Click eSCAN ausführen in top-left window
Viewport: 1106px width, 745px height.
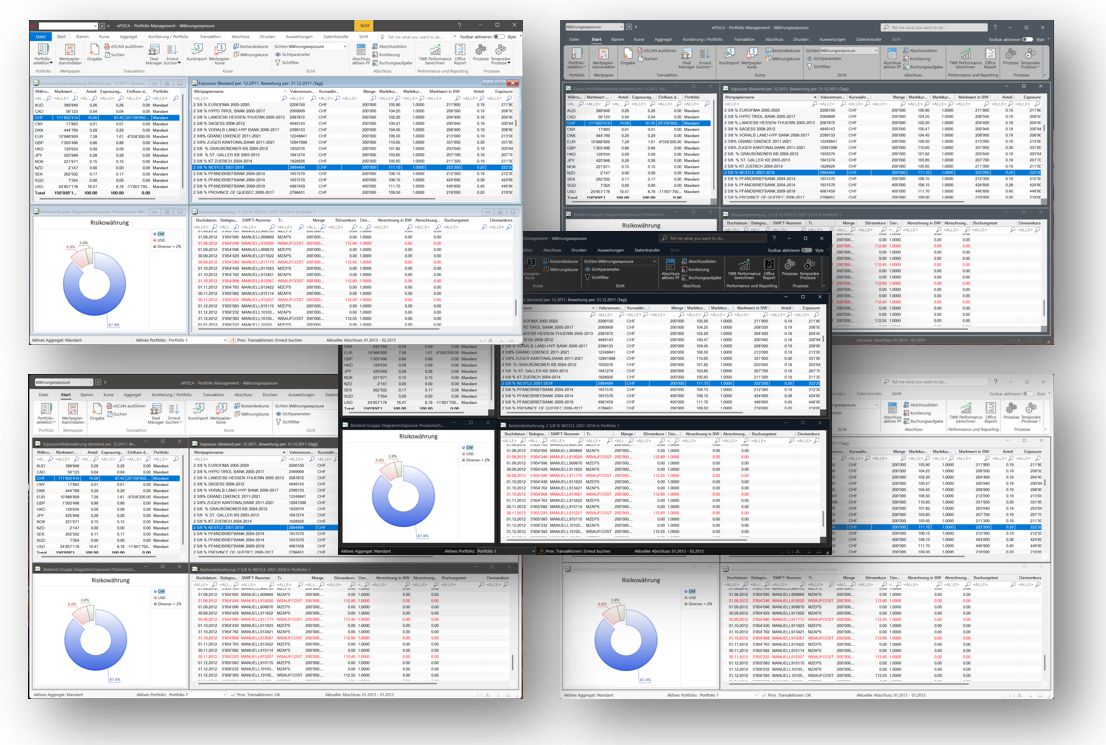(125, 48)
